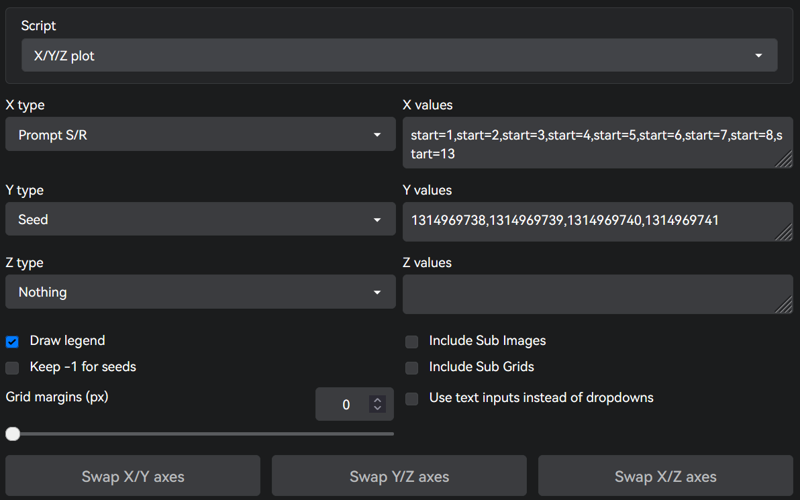Disable the Draw legend checkbox
Screen dimensions: 800x500
[x=13, y=342]
